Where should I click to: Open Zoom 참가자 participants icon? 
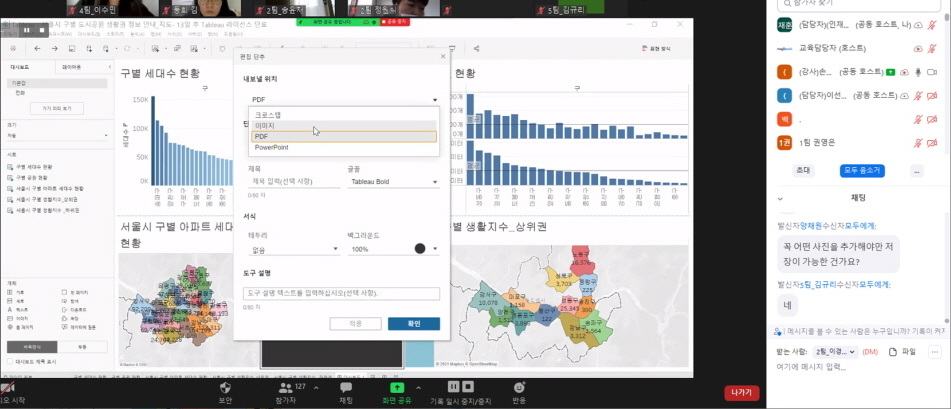tap(284, 387)
